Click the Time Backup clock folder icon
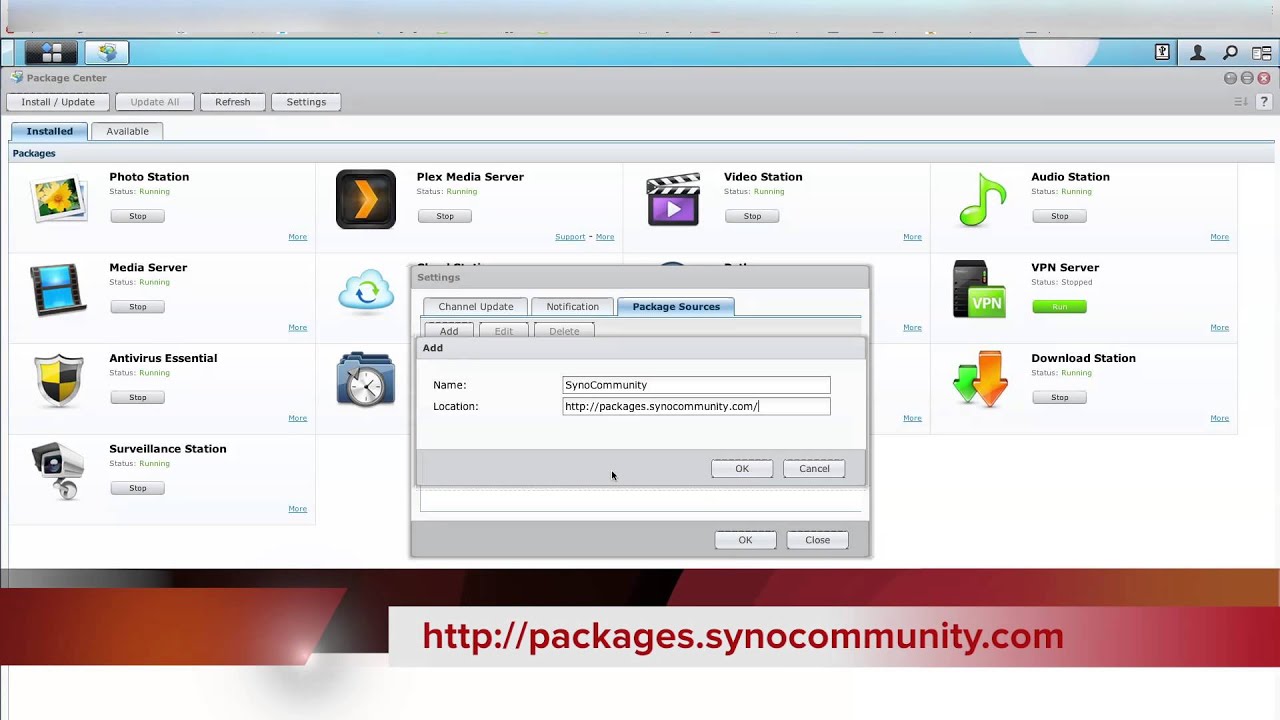Screen dimensions: 1280x720 coord(365,379)
